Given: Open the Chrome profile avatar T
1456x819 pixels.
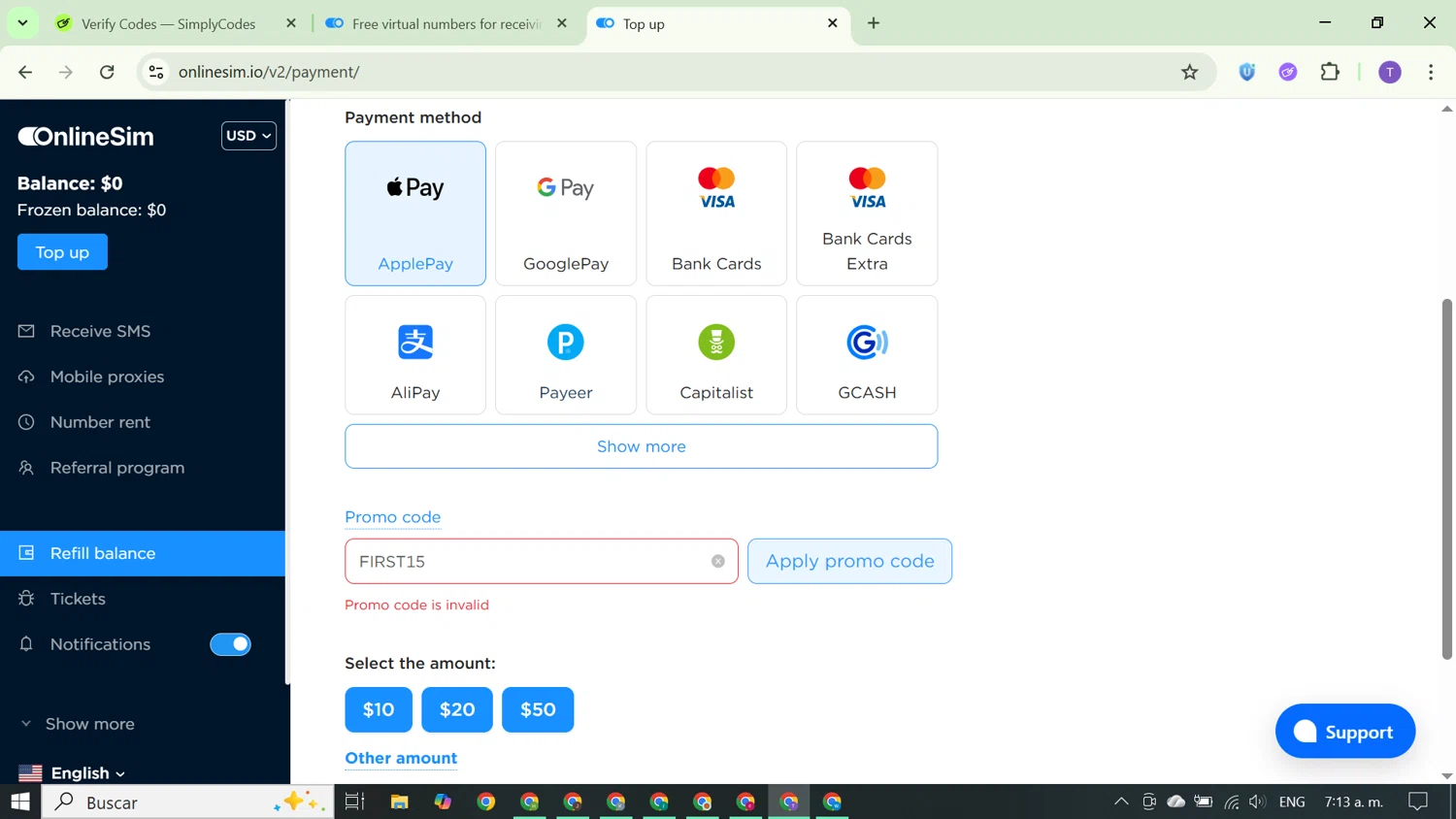Looking at the screenshot, I should [x=1390, y=72].
